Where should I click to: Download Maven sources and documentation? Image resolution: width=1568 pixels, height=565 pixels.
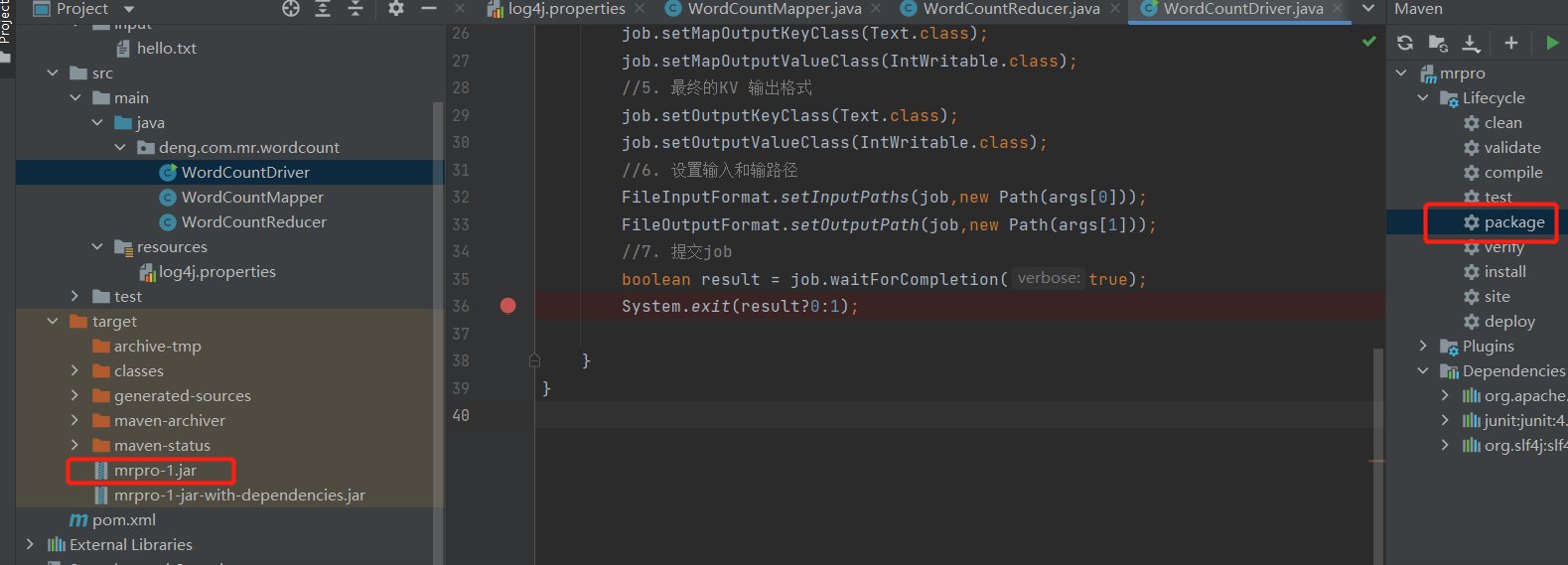1472,43
